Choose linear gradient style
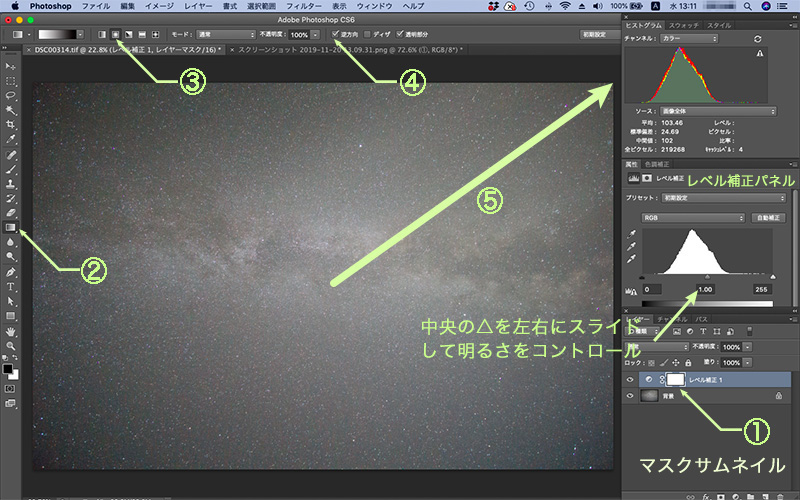Image resolution: width=800 pixels, height=500 pixels. coord(102,34)
